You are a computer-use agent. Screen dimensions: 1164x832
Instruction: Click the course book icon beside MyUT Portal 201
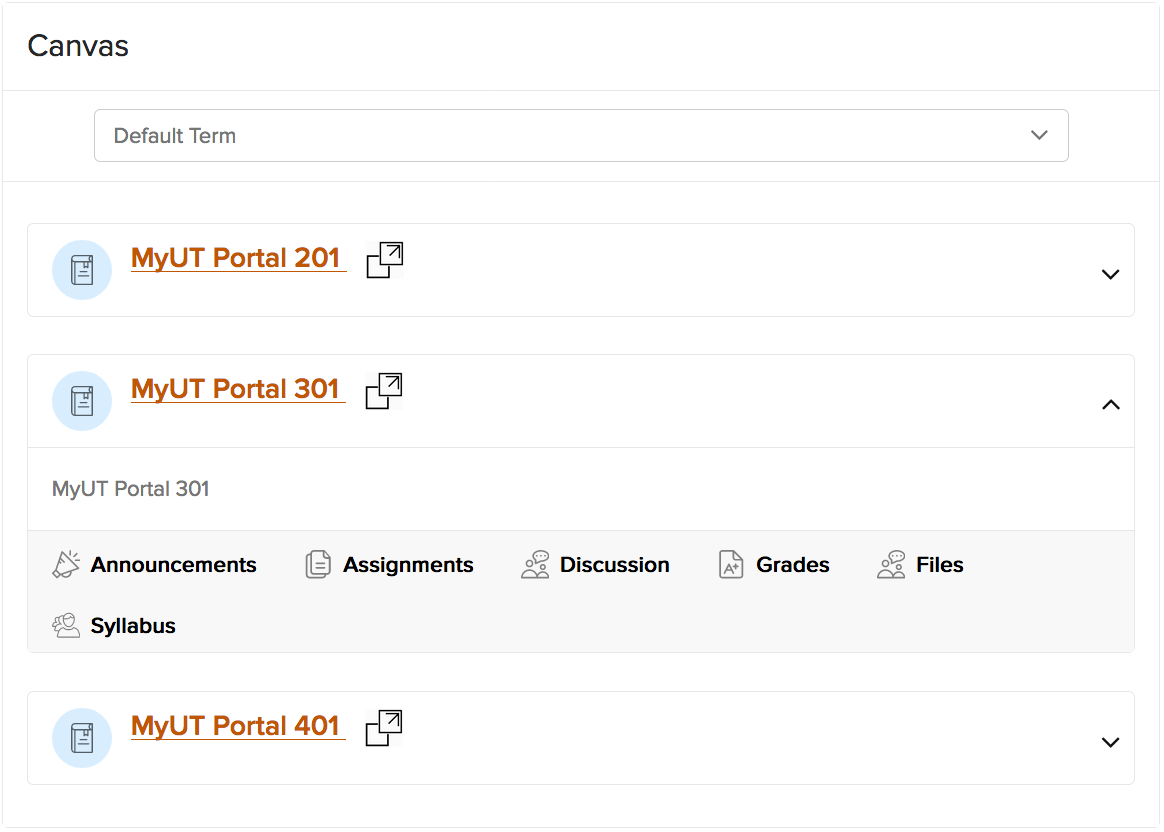point(81,269)
